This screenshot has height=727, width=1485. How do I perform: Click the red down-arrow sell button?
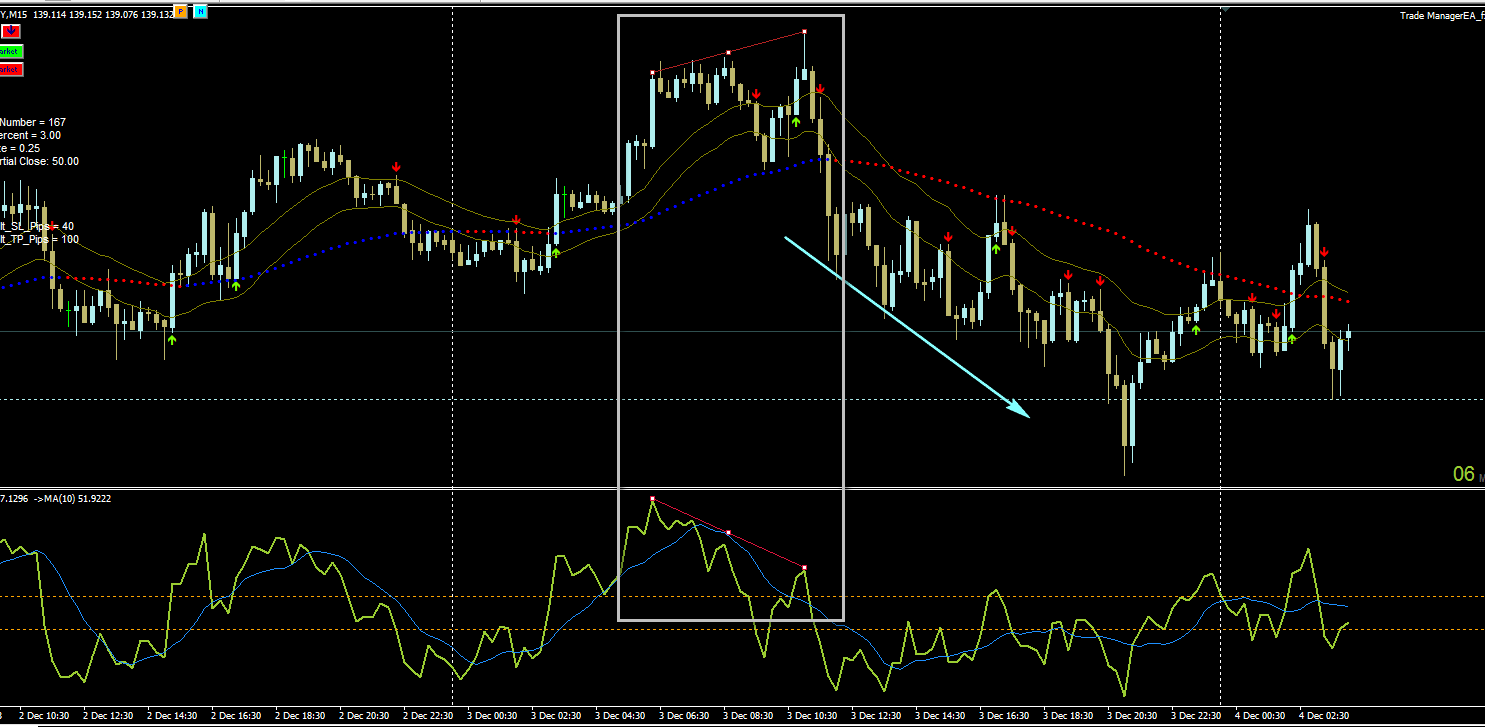point(10,31)
